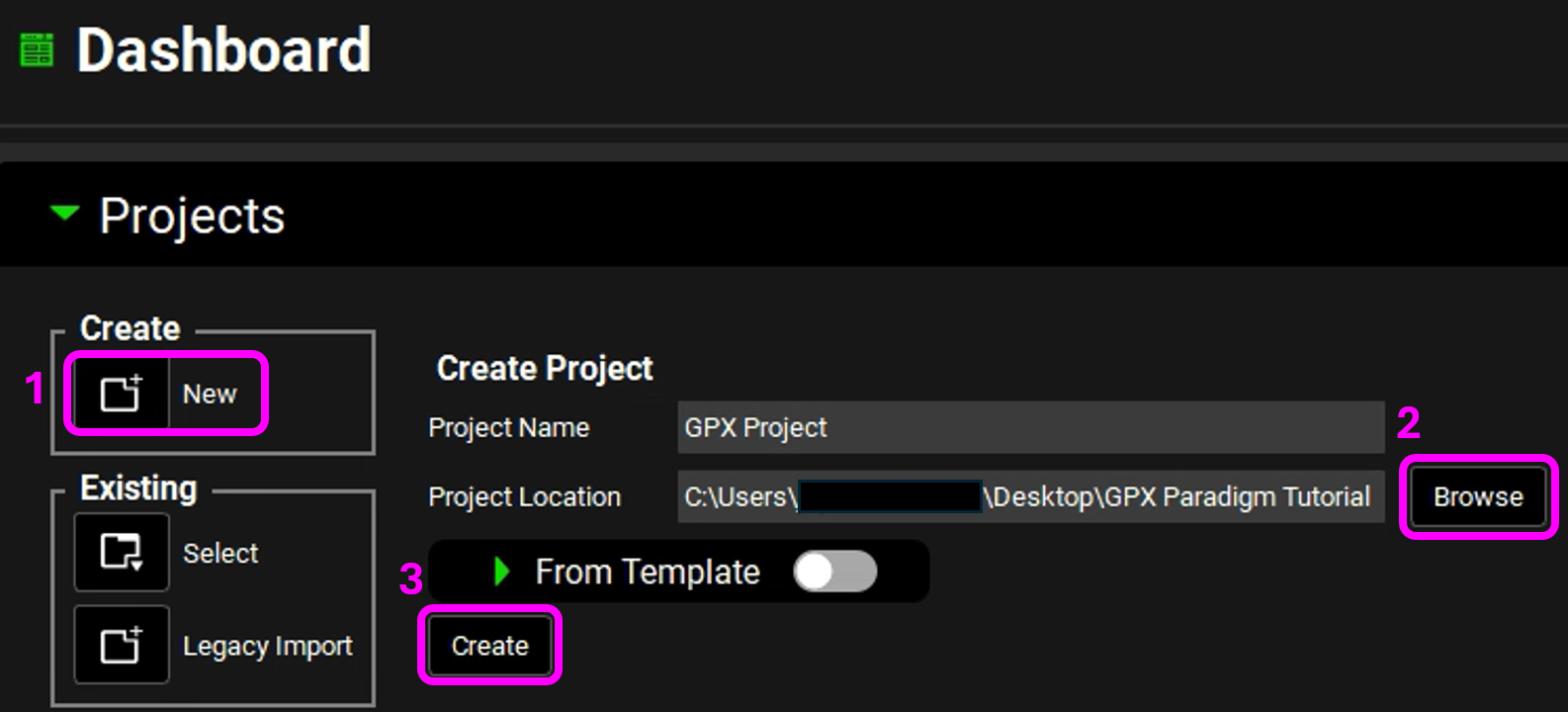
Task: Click the Create Project heading
Action: [x=545, y=368]
